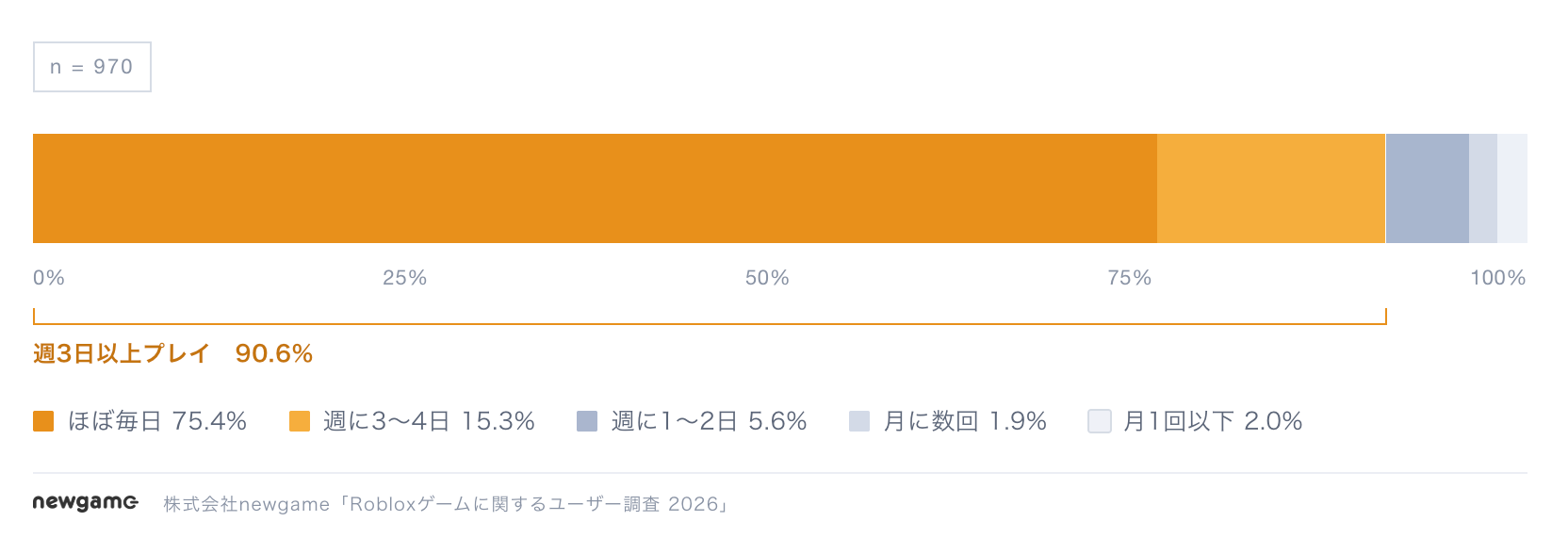Viewport: 1568px width, 554px height.
Task: Select the 月1回以下 2.0% legend label
Action: tap(1213, 421)
